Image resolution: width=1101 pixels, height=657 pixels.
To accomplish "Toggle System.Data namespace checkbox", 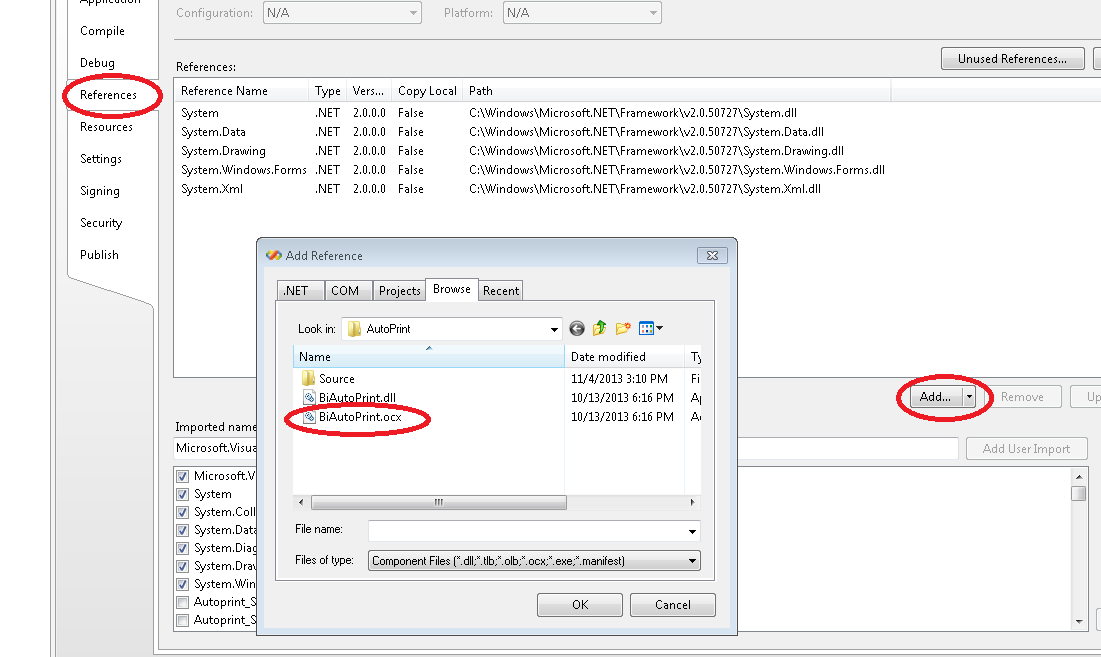I will coord(183,530).
